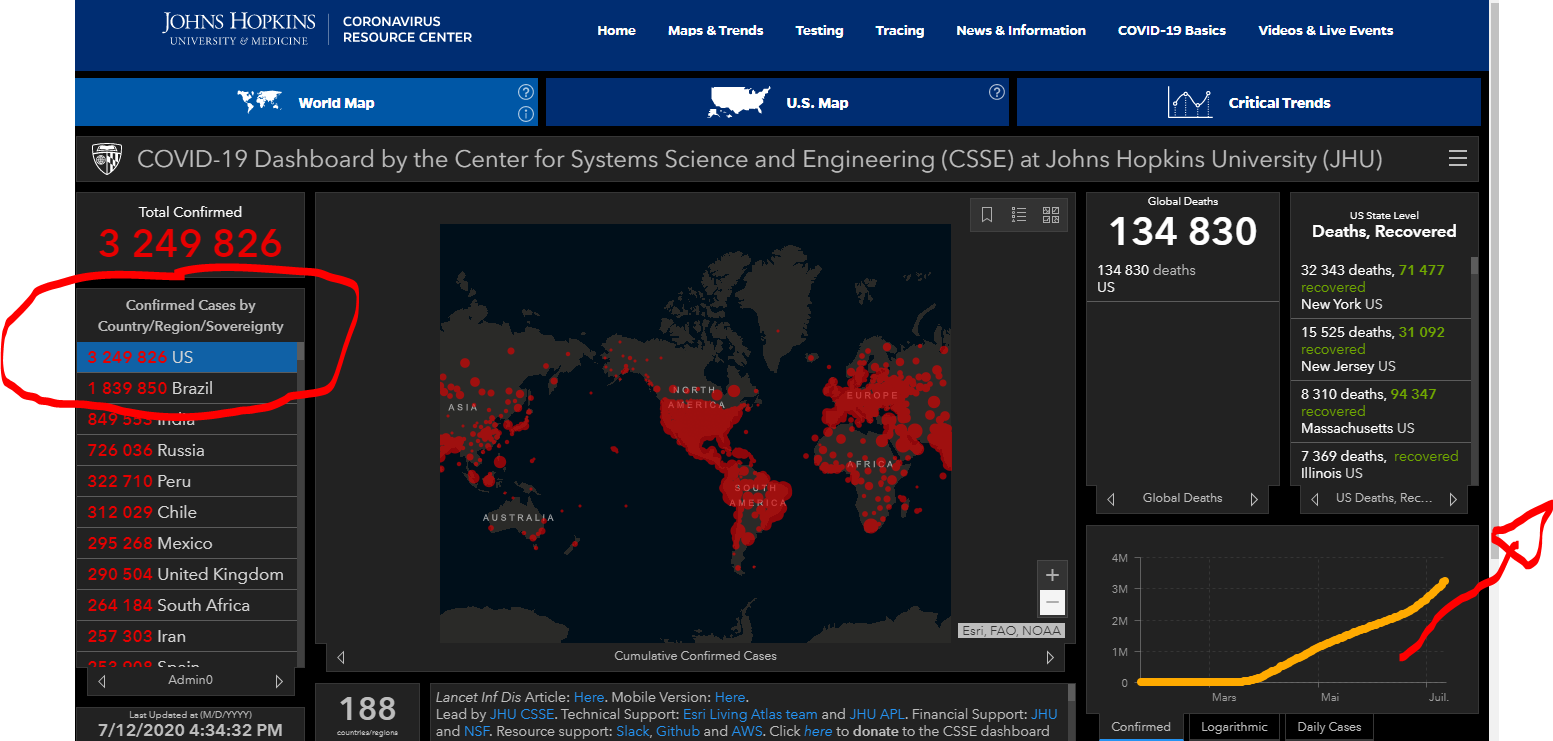Switch to the World Map tab
Viewport: 1553px width, 741px height.
click(x=306, y=102)
